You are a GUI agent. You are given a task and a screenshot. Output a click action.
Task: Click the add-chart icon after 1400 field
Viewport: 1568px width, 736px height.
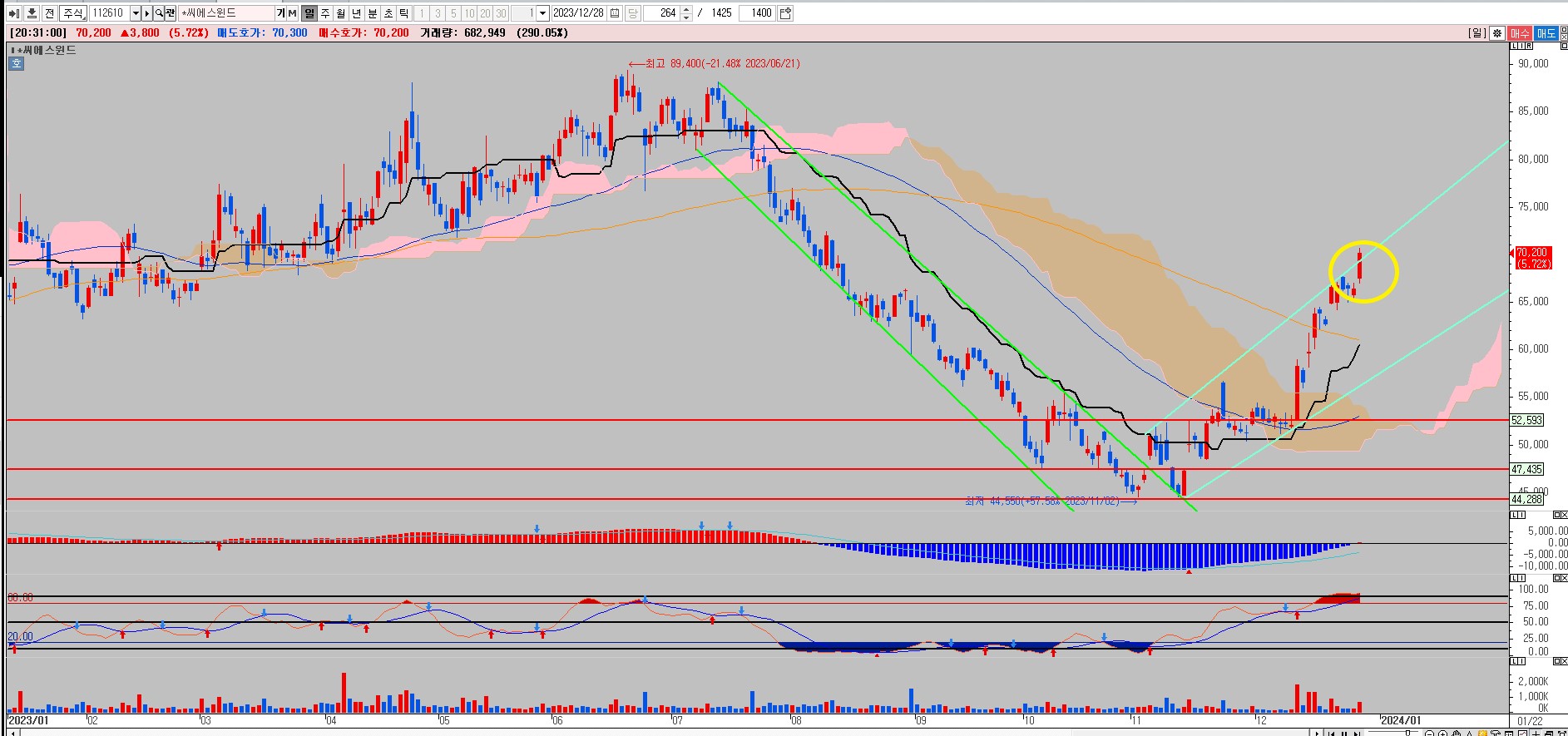click(786, 13)
